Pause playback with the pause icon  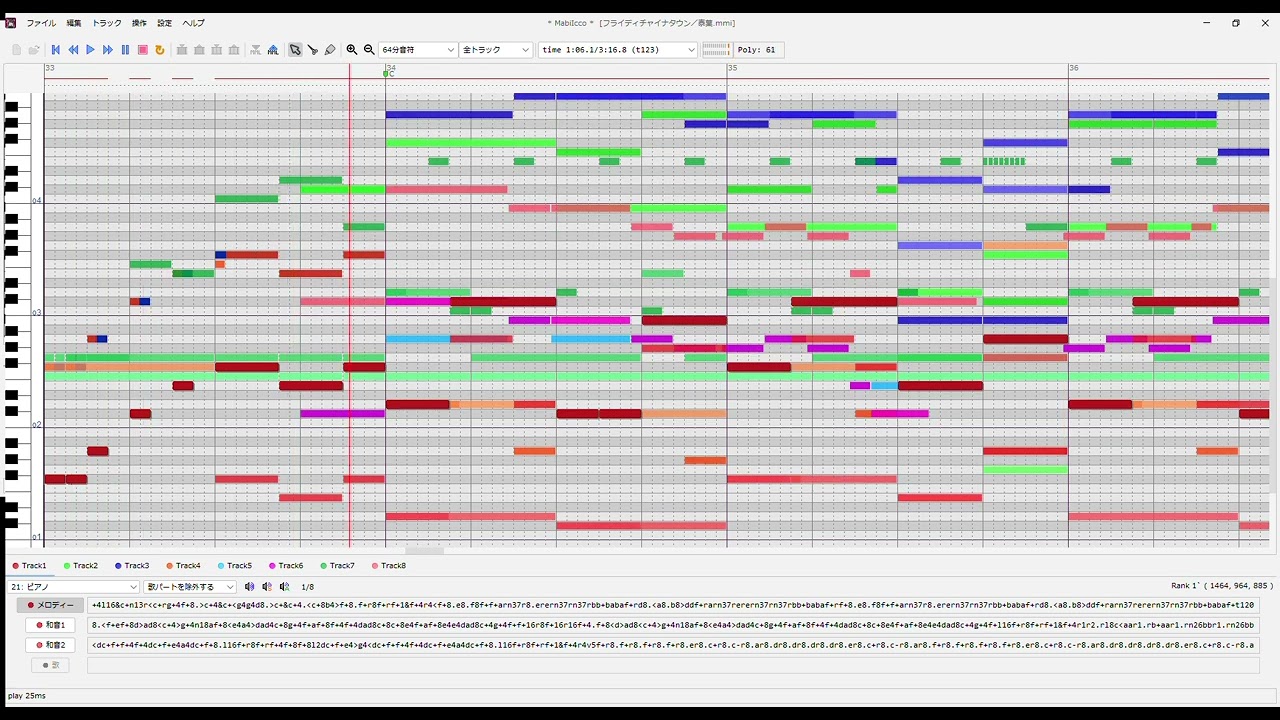point(125,50)
